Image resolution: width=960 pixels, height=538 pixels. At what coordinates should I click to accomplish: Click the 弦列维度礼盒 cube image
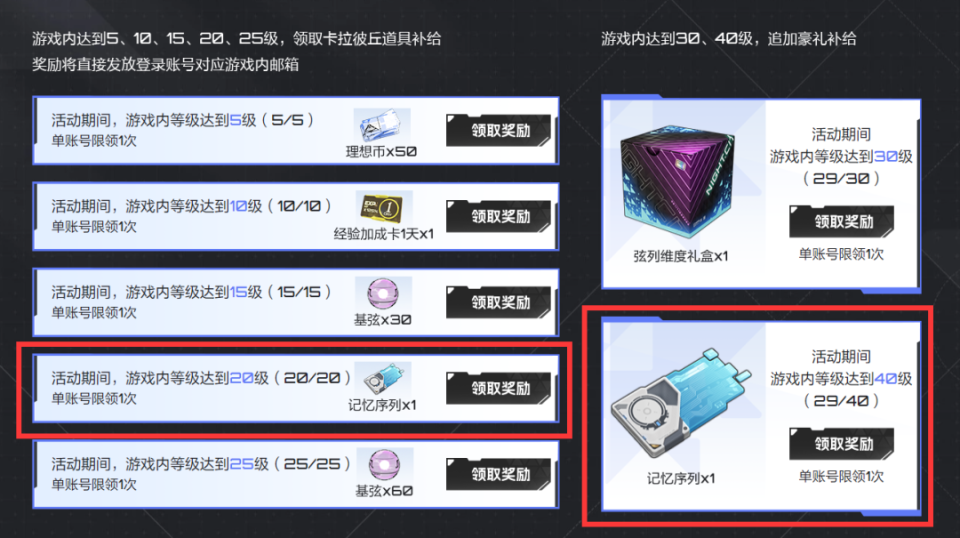pos(677,181)
